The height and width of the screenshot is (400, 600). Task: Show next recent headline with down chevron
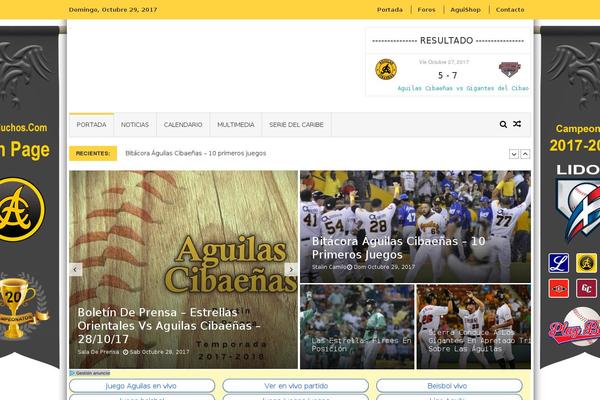click(514, 154)
